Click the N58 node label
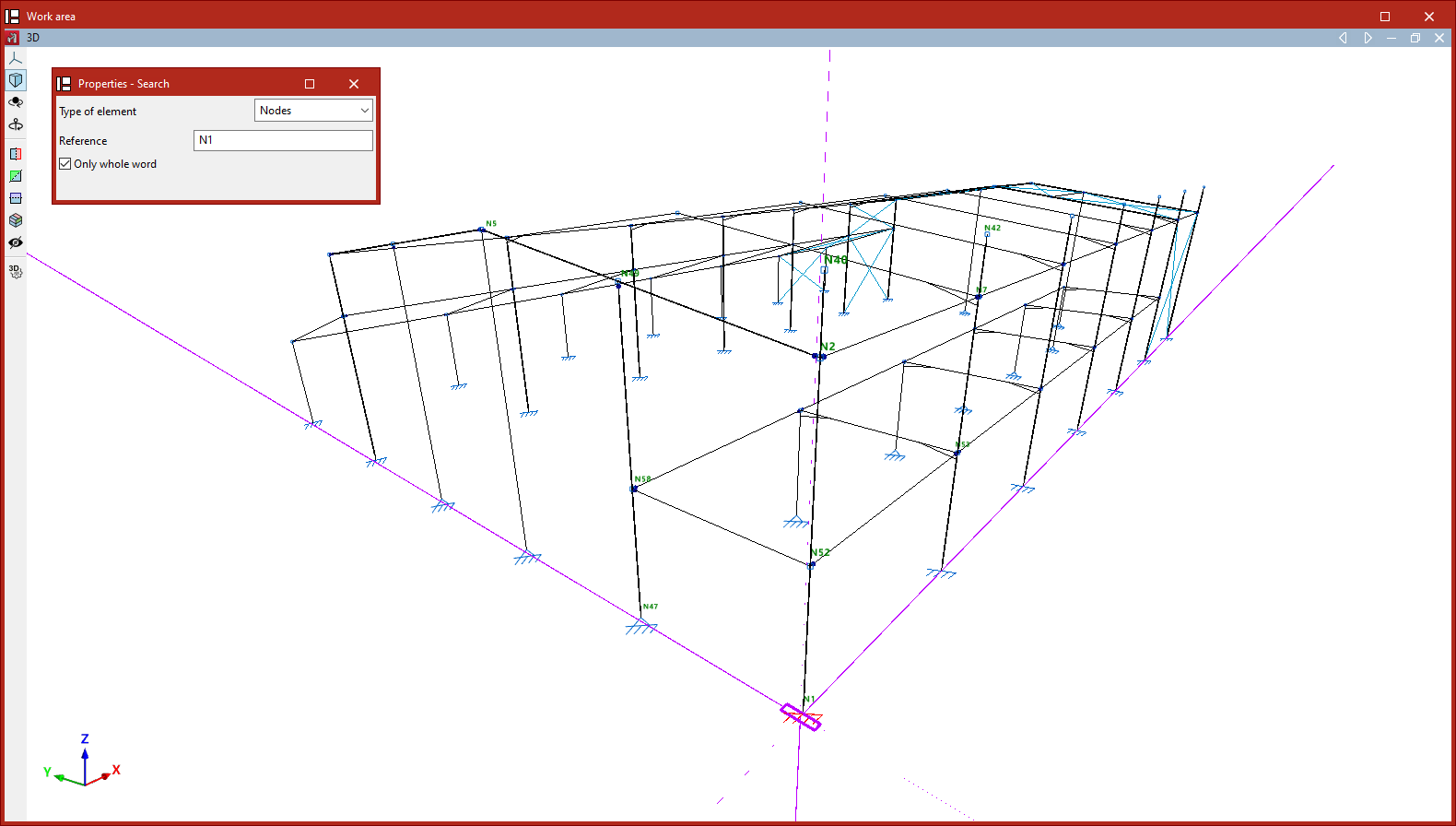Viewport: 1456px width, 826px height. tap(642, 479)
